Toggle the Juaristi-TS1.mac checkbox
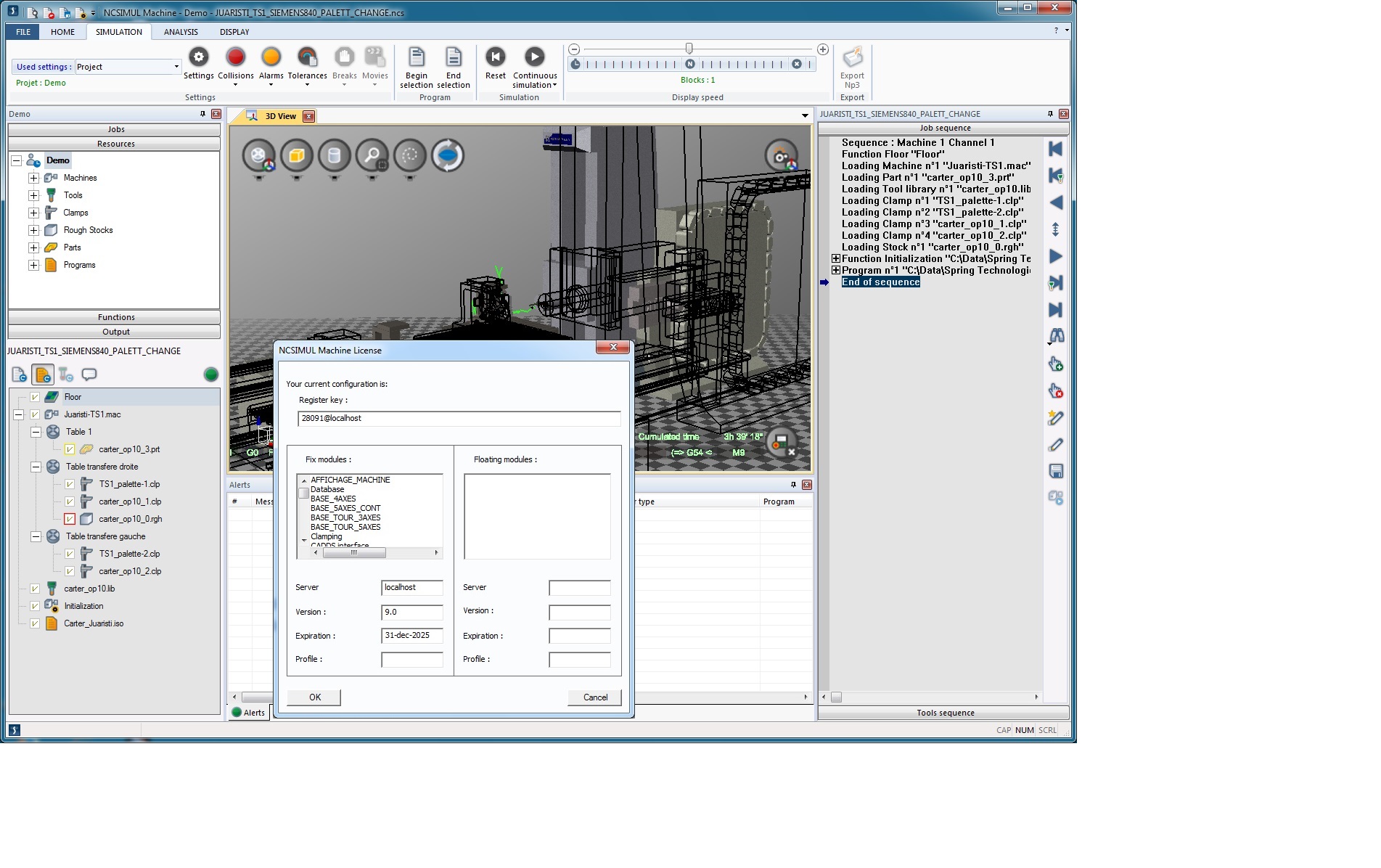 click(34, 414)
